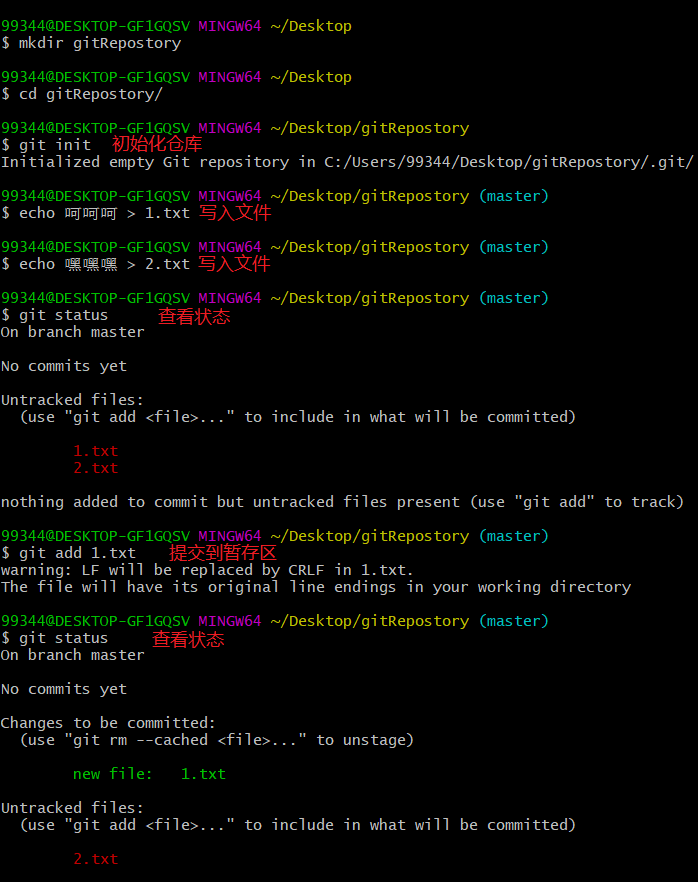Click the red 1.txt in the first untracked list
This screenshot has height=882, width=698.
(x=95, y=451)
